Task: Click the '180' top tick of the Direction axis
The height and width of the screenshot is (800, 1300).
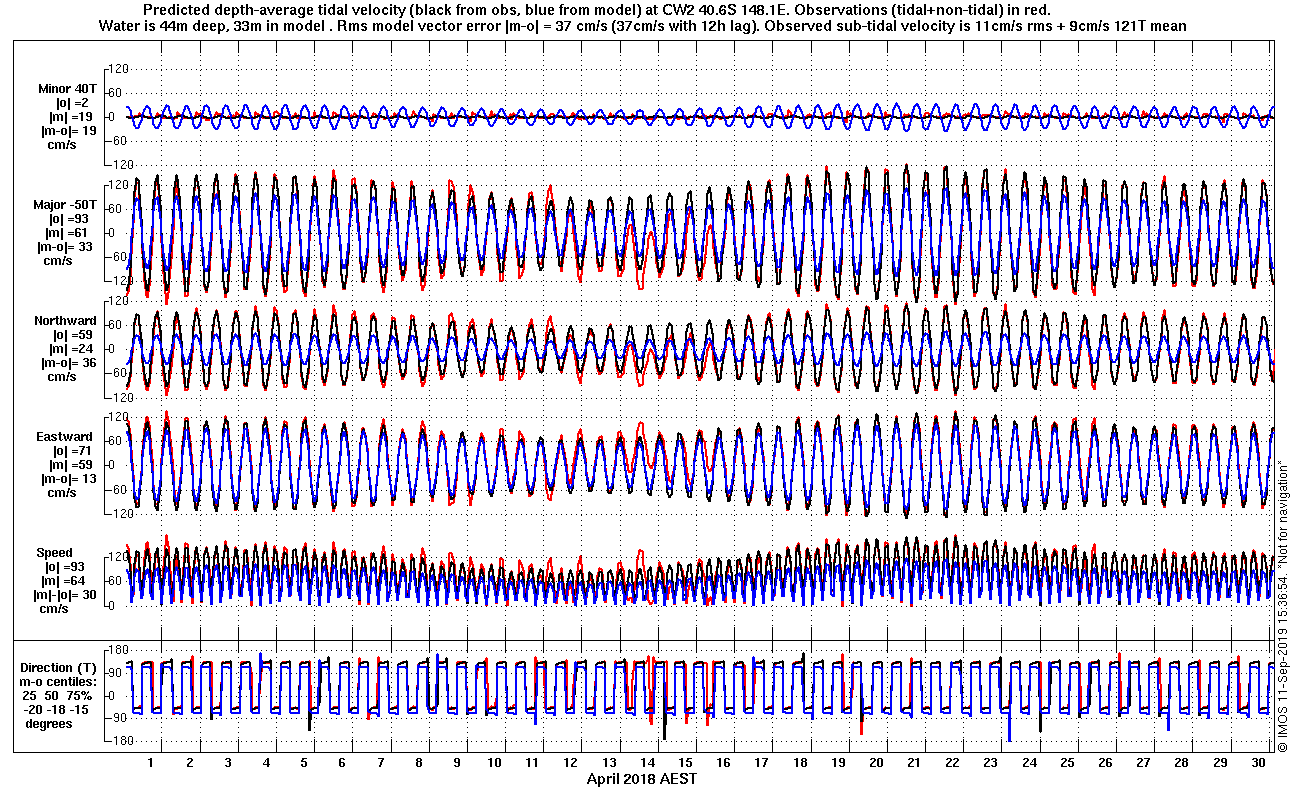Action: pos(119,648)
